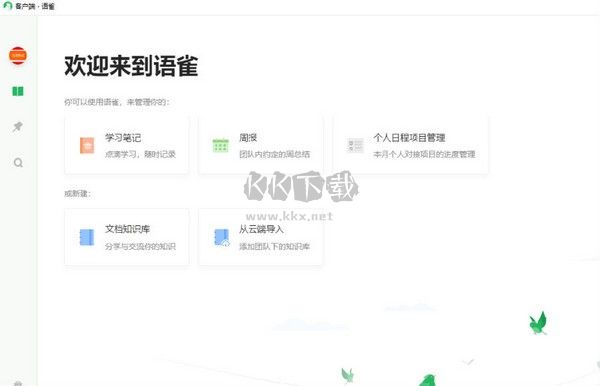Click the blue 文档知识库 notebook icon
The image size is (600, 386).
click(86, 237)
